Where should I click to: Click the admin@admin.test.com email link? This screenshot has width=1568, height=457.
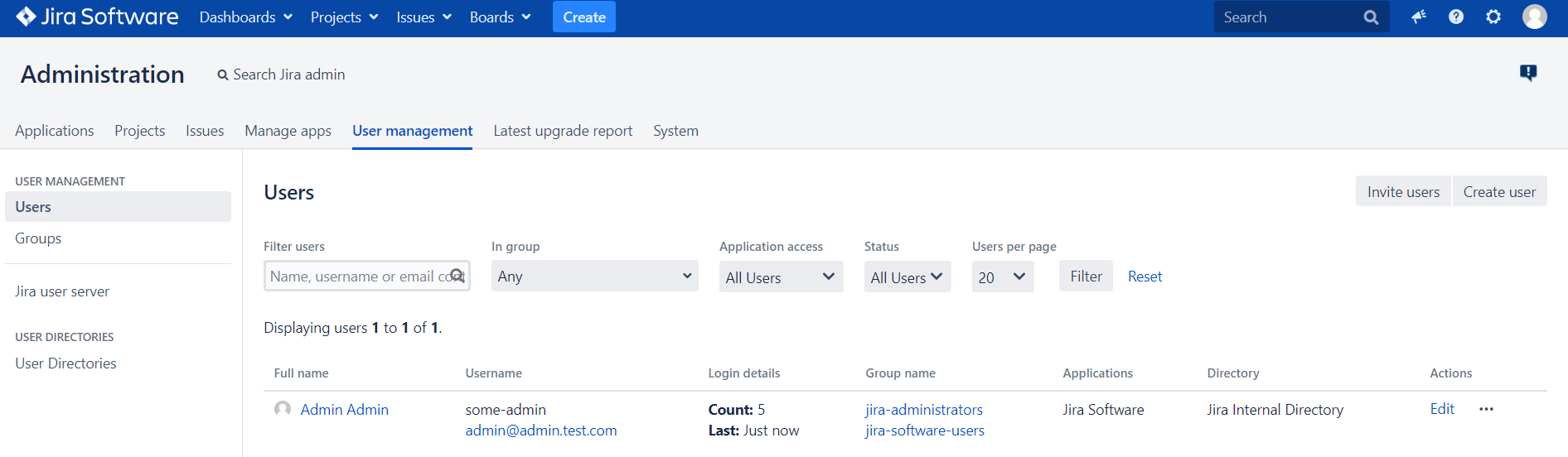point(541,431)
